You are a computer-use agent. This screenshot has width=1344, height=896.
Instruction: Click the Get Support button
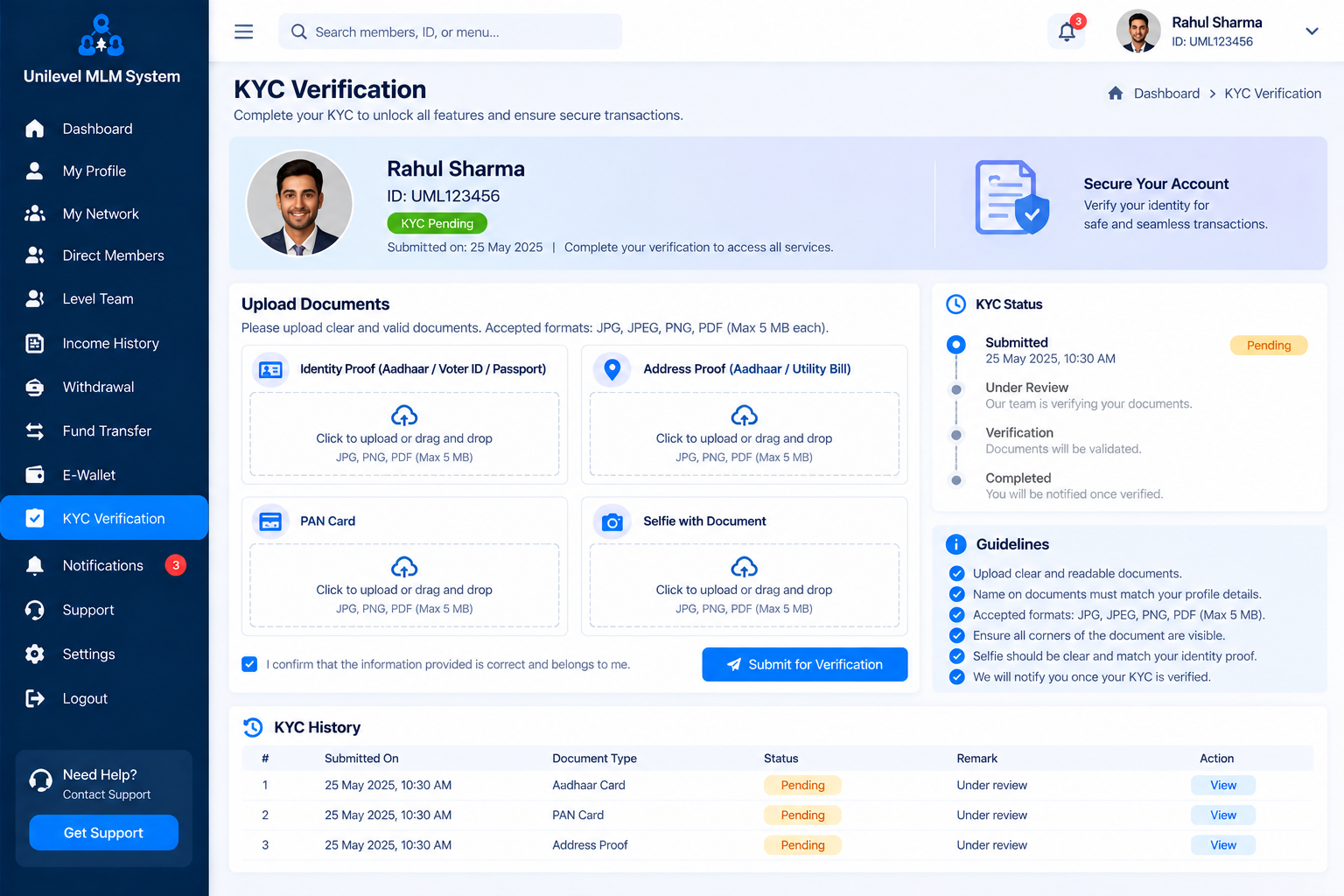103,833
